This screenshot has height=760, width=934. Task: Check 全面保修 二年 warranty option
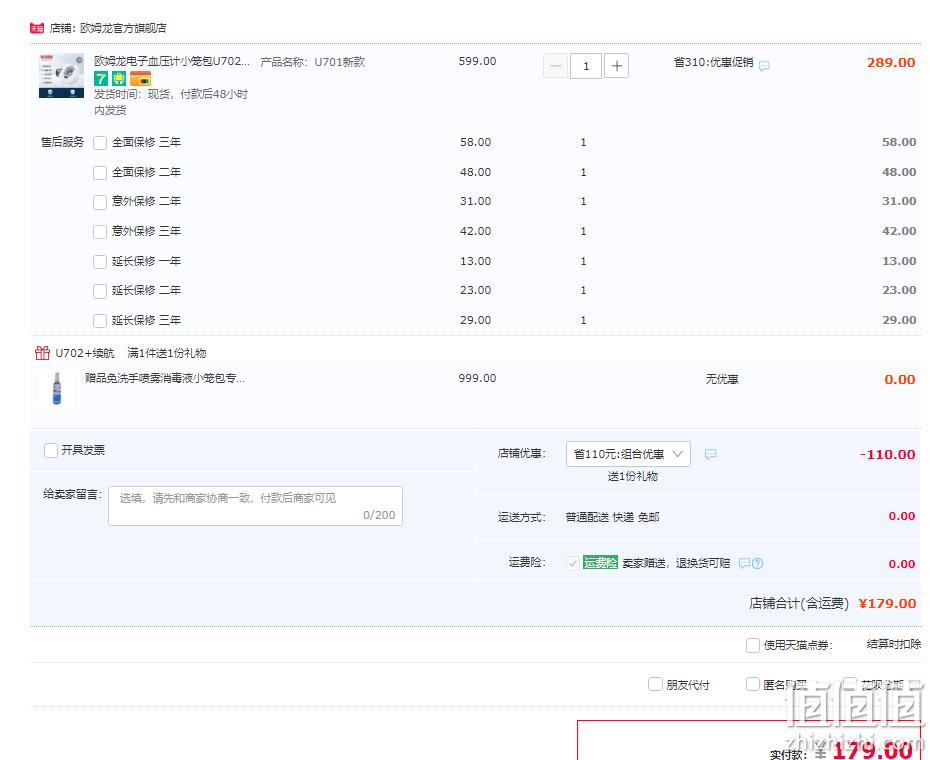tap(100, 173)
